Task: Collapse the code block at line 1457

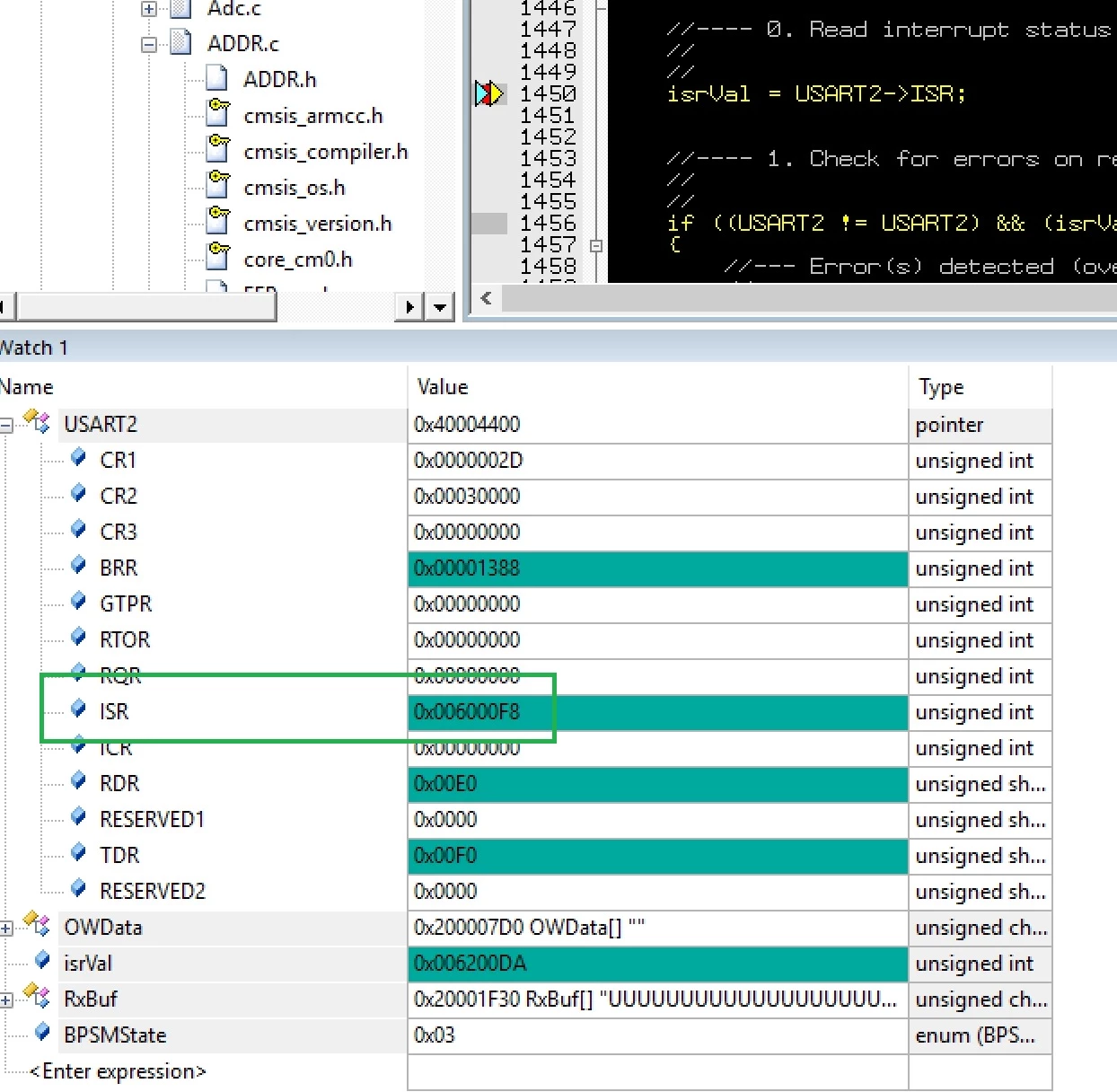Action: coord(595,245)
